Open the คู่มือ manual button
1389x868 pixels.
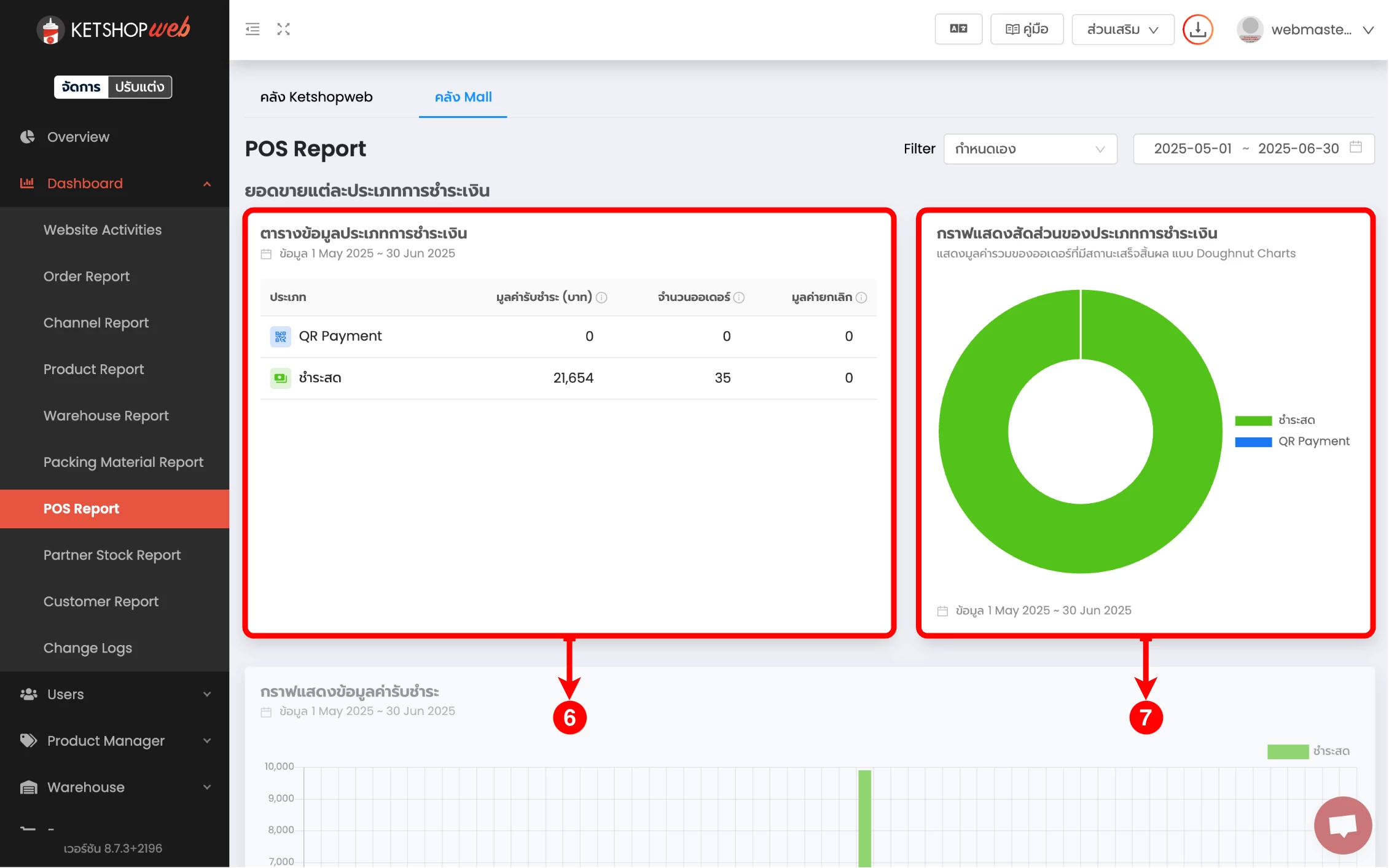pyautogui.click(x=1027, y=29)
